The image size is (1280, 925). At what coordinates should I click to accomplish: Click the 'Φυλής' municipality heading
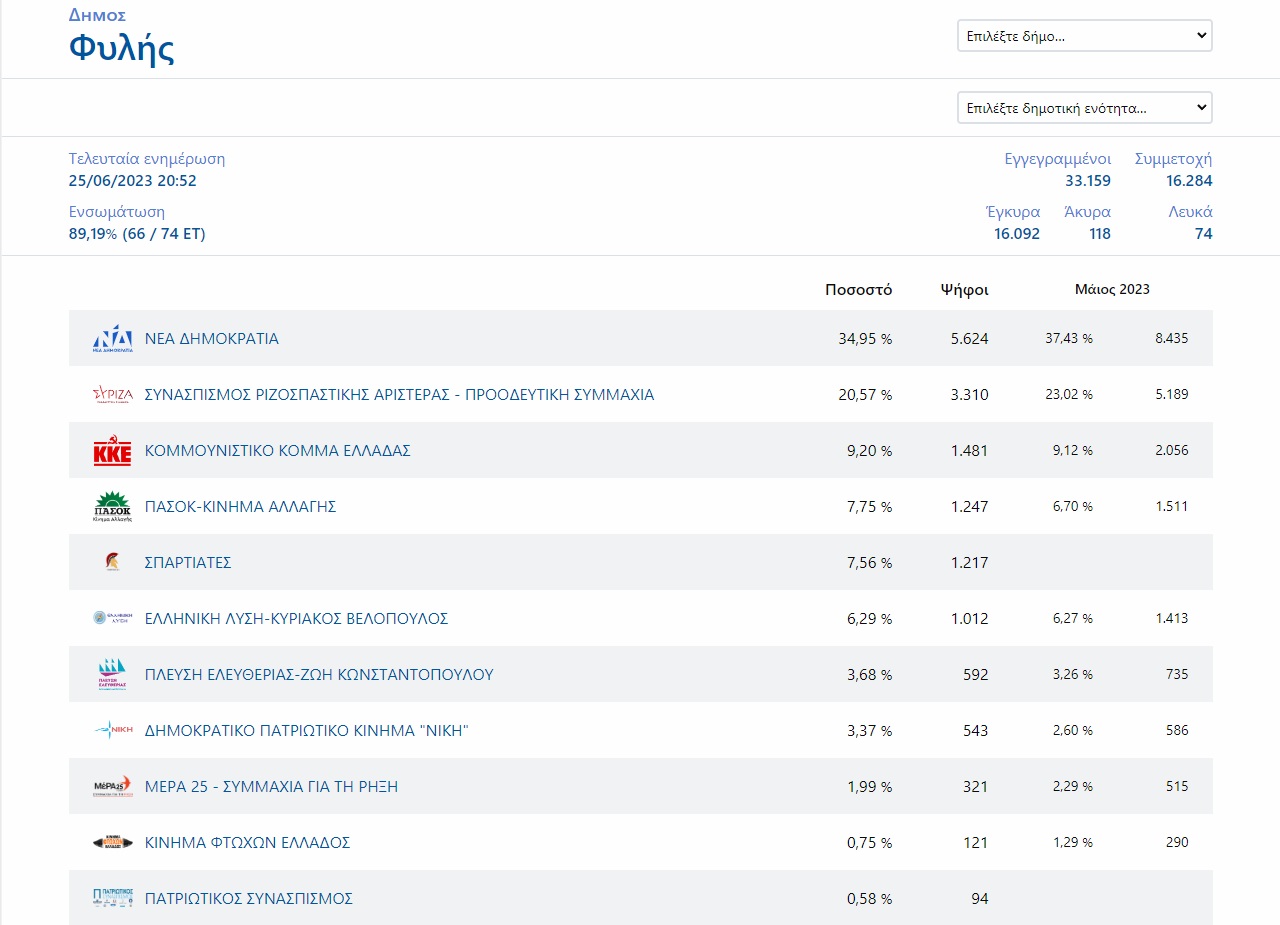122,48
